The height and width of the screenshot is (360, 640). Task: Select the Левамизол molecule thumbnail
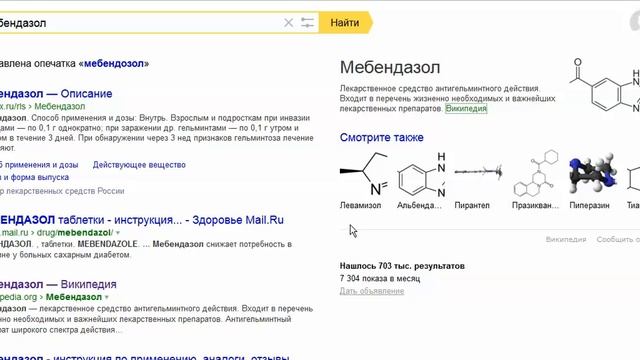(x=364, y=174)
